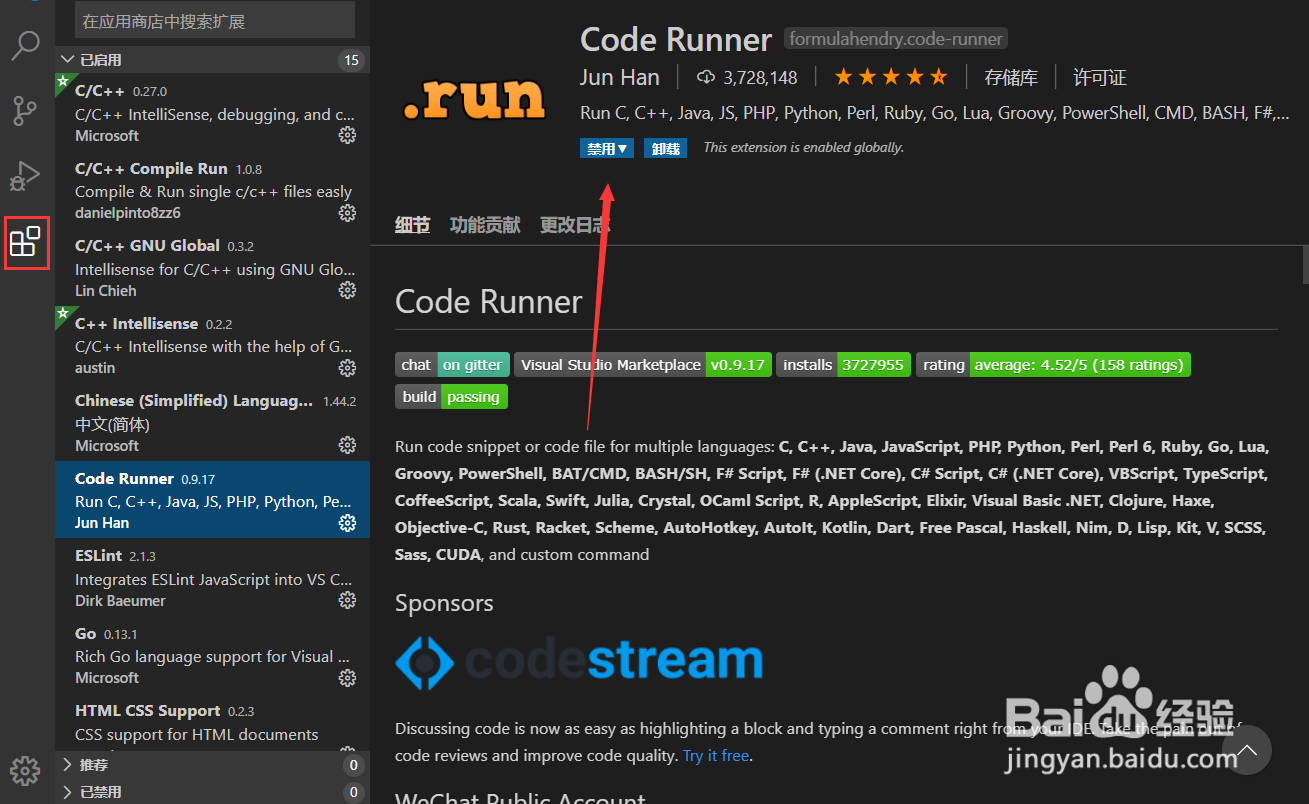Select the Go extension by Microsoft
Screen dimensions: 1309x804
click(x=212, y=655)
